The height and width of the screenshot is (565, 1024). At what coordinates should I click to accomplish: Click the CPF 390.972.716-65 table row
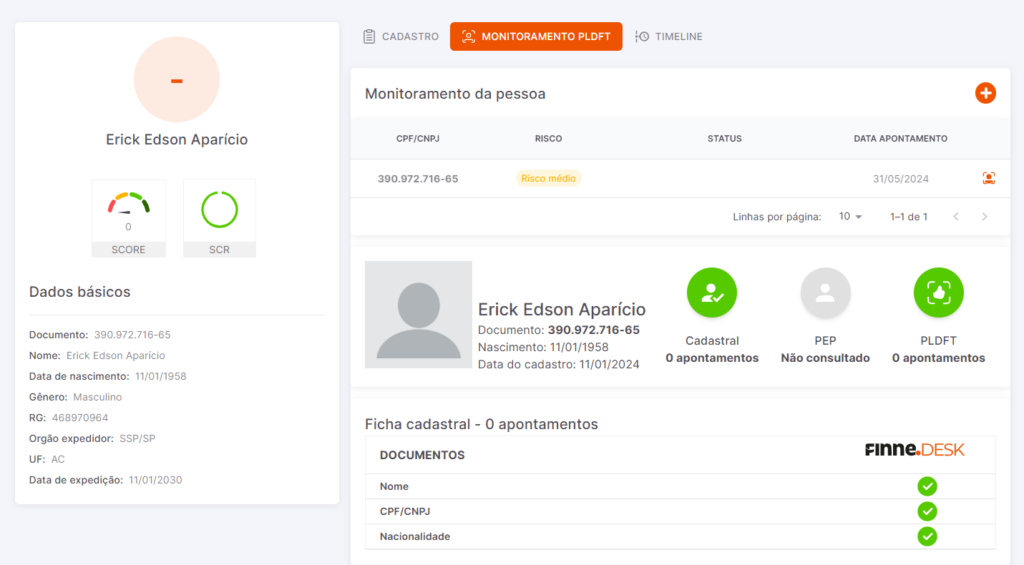coord(680,178)
